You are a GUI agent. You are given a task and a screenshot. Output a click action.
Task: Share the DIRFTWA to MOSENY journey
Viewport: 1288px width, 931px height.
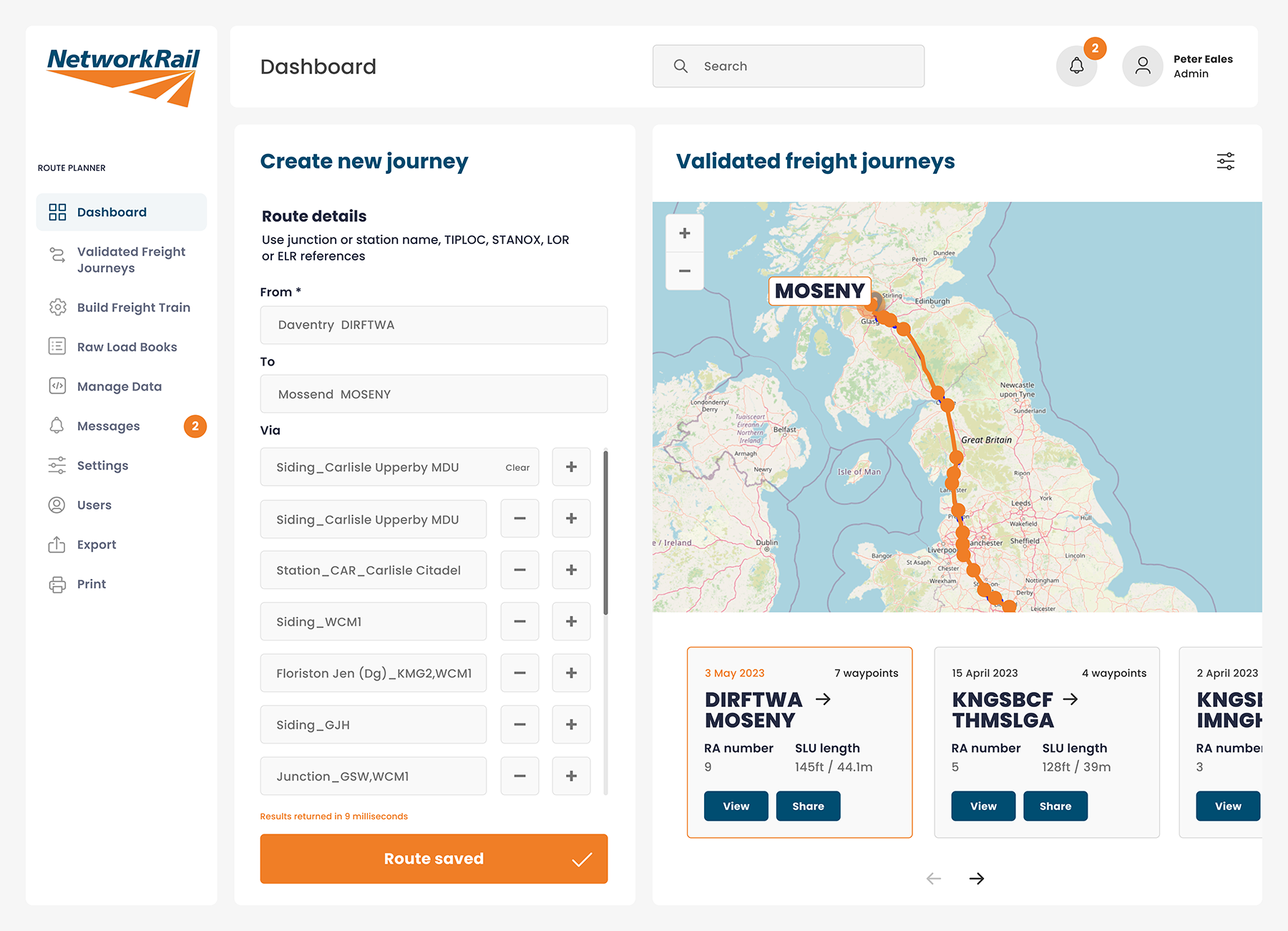pyautogui.click(x=808, y=806)
